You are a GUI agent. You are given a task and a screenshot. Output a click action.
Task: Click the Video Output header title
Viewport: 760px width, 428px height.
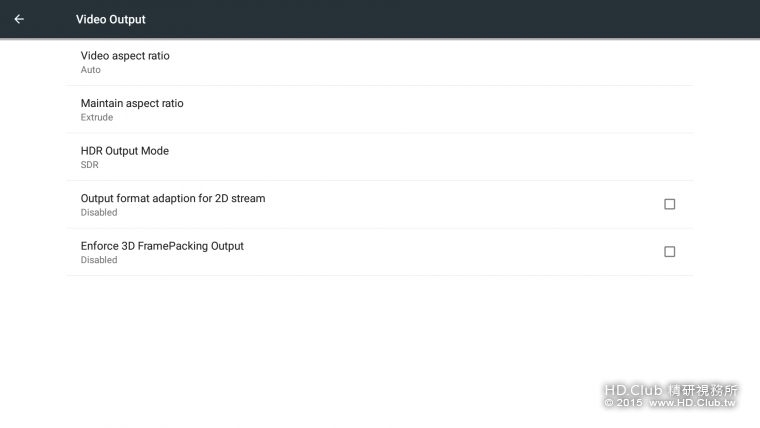(110, 19)
